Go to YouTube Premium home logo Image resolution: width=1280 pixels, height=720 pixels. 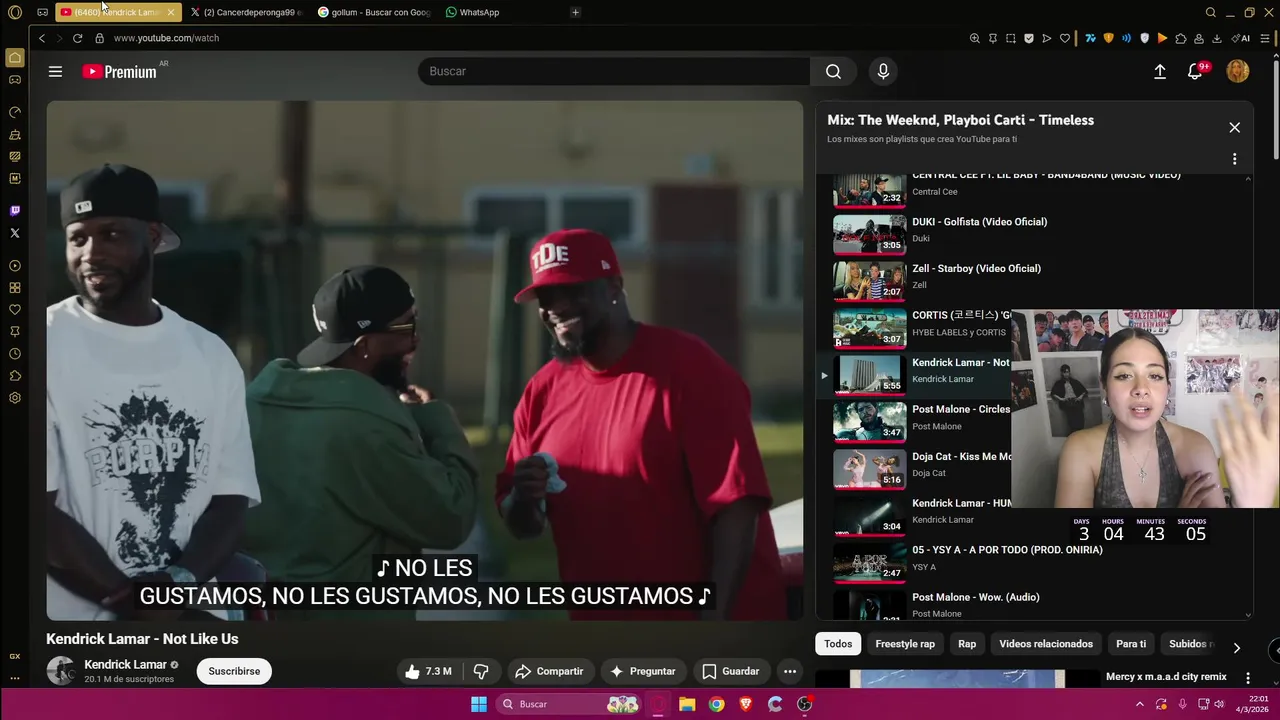tap(119, 71)
